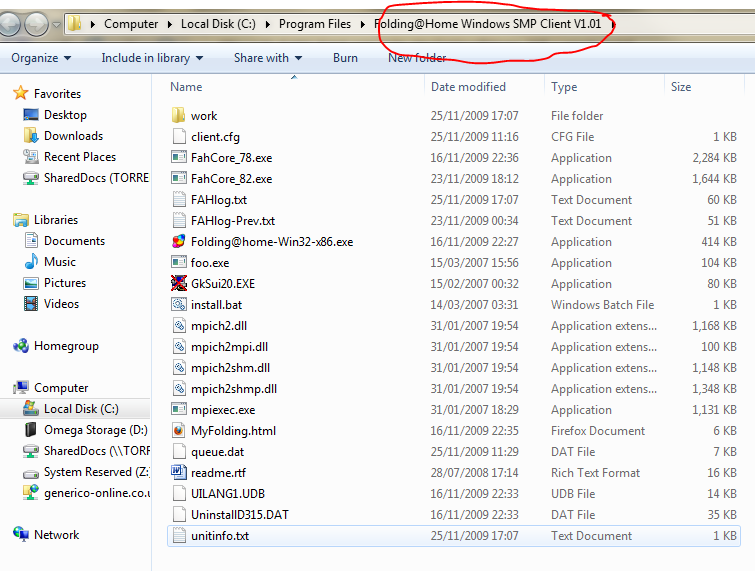The image size is (755, 571).
Task: Click the Videos library film icon
Action: (31, 304)
